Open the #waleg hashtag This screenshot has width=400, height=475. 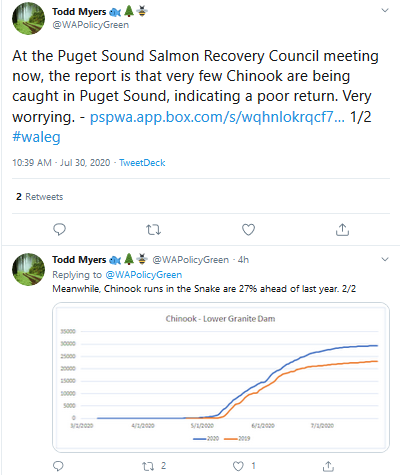pos(36,137)
